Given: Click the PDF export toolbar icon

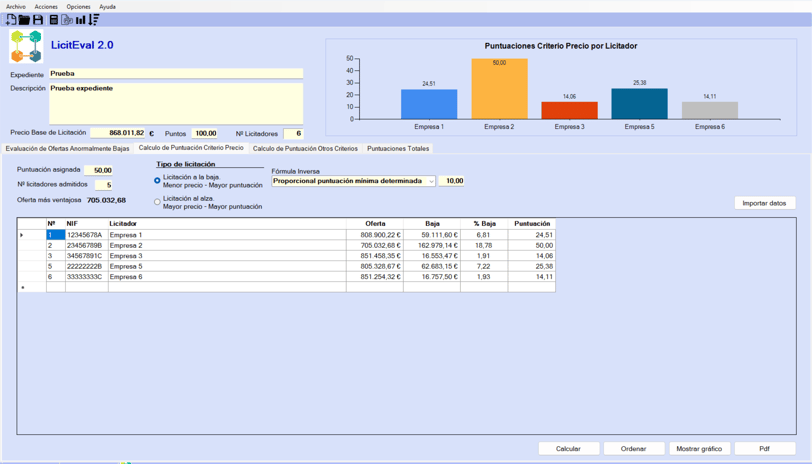Looking at the screenshot, I should [67, 20].
